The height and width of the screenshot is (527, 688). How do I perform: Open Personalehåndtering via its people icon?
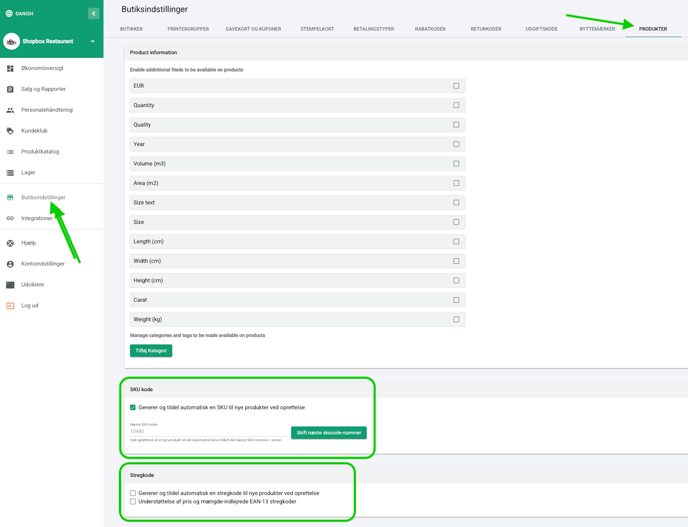tap(10, 110)
